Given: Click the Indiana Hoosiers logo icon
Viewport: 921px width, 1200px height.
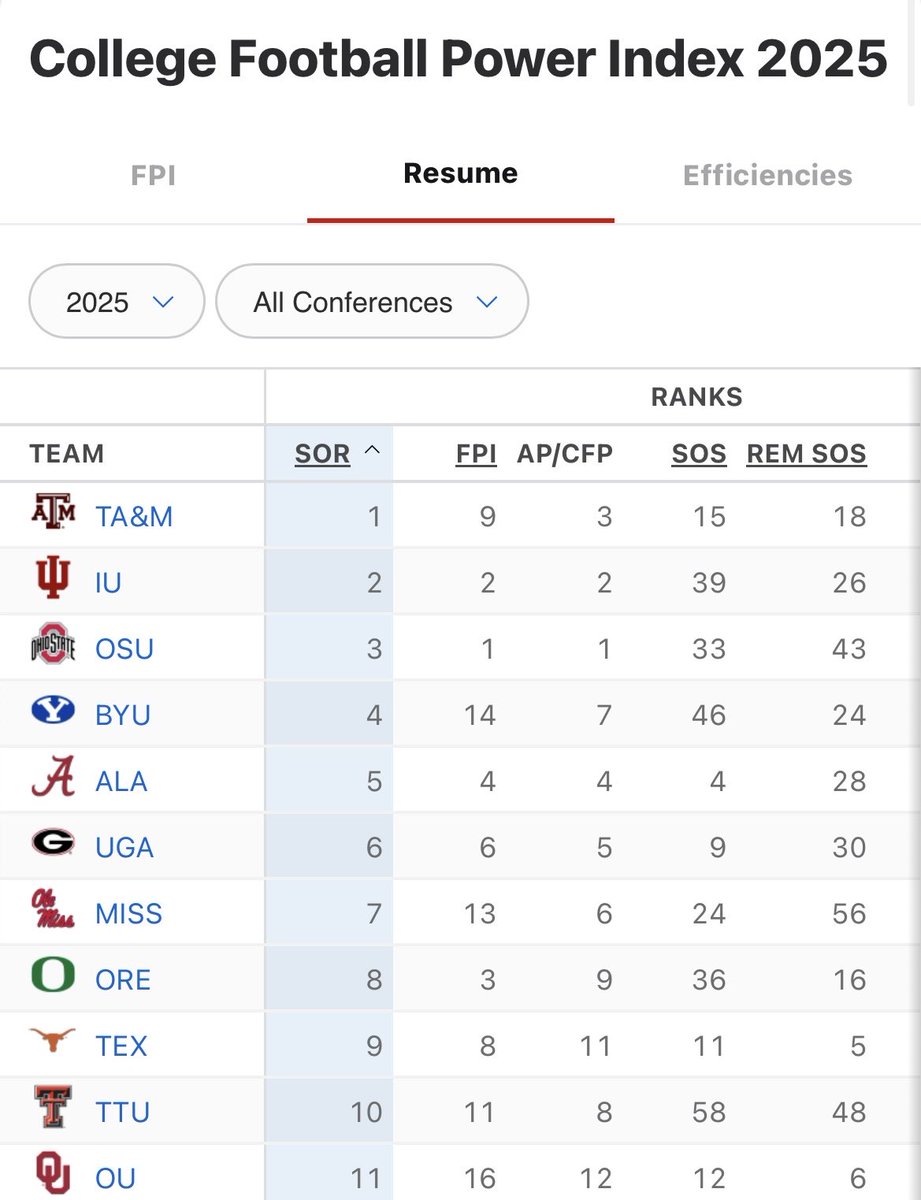Looking at the screenshot, I should (53, 580).
